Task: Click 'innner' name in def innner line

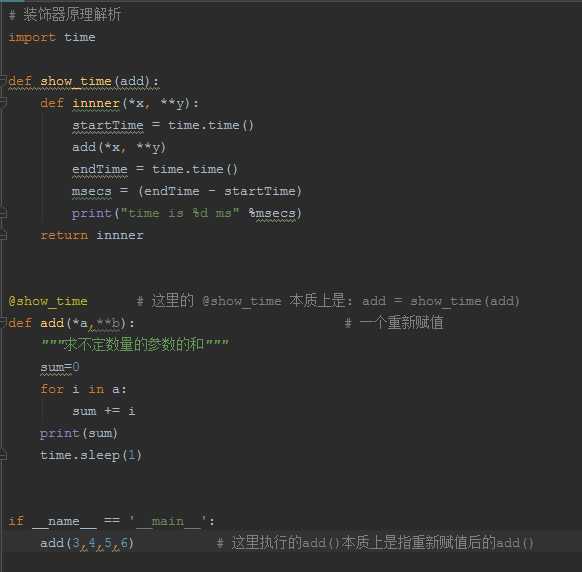Action: point(96,103)
